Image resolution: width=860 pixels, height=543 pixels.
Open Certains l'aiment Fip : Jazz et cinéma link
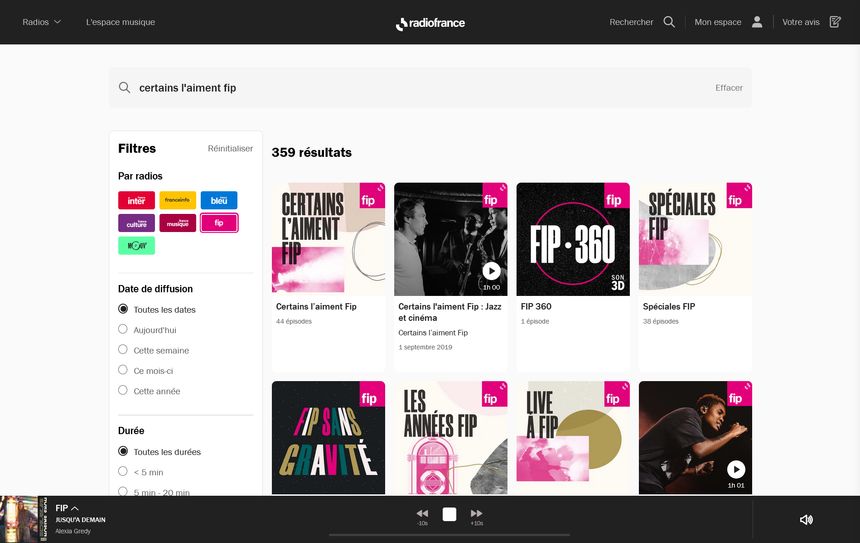point(450,312)
